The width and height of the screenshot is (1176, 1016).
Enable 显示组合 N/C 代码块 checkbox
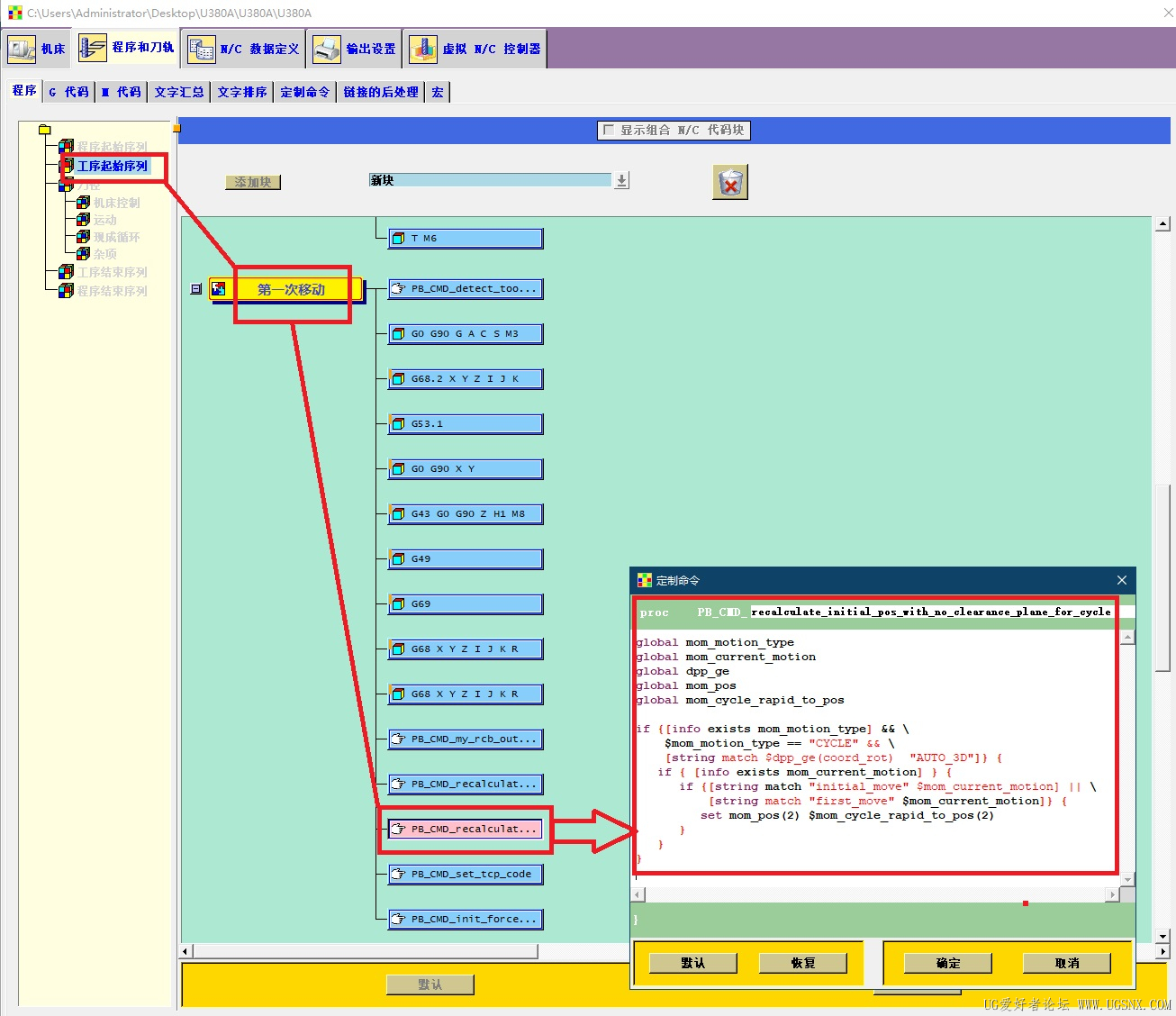coord(609,130)
